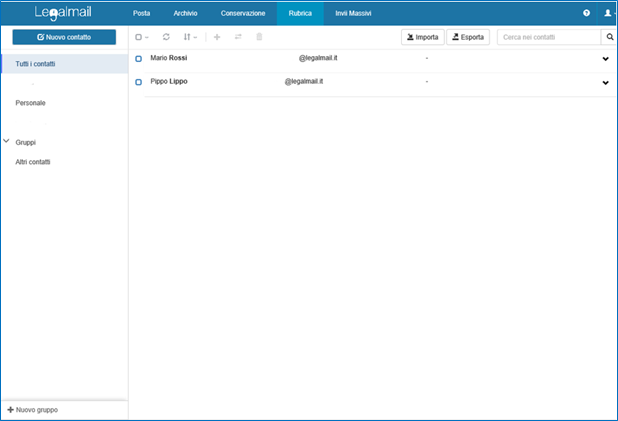Screen dimensions: 618x421
Task: Click the Legalmail logo
Action: [x=62, y=13]
